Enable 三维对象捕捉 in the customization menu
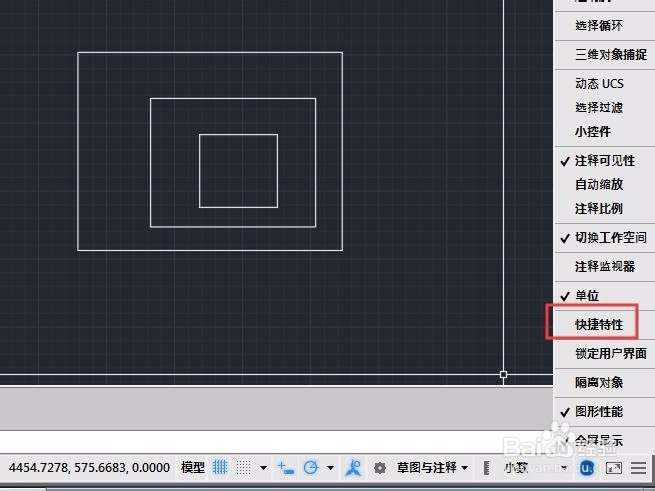The image size is (655, 491). 604,54
